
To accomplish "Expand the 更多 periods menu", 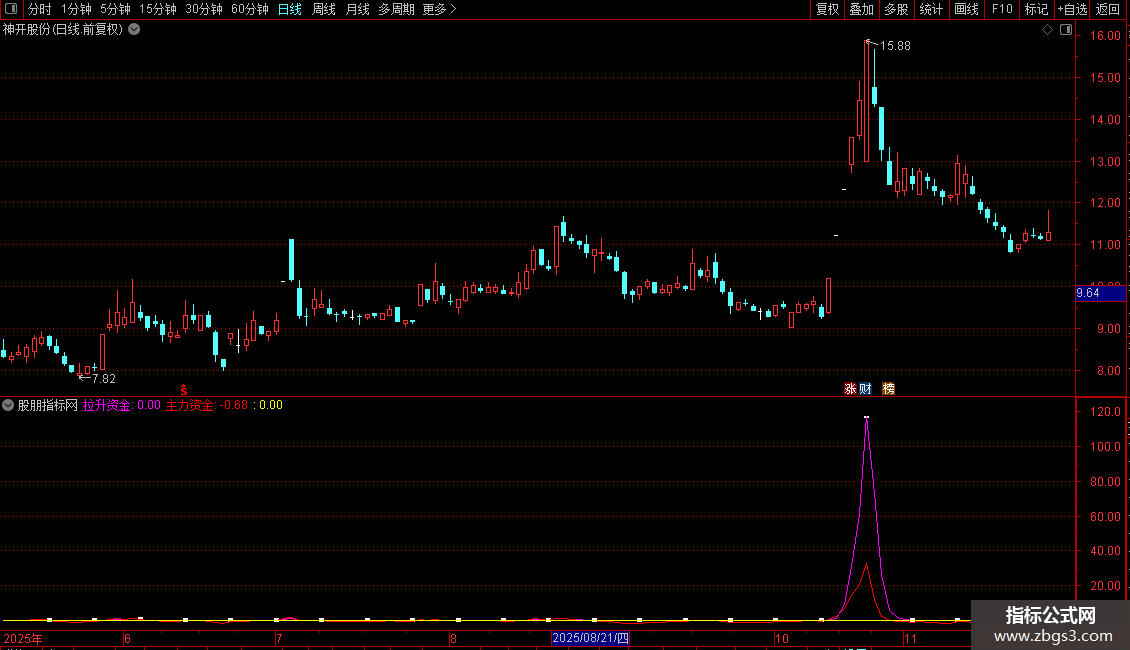I will point(439,9).
